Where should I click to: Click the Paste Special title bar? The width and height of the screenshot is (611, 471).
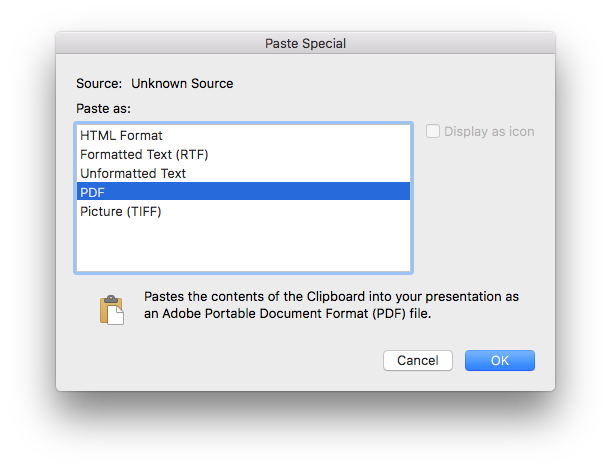coord(305,43)
